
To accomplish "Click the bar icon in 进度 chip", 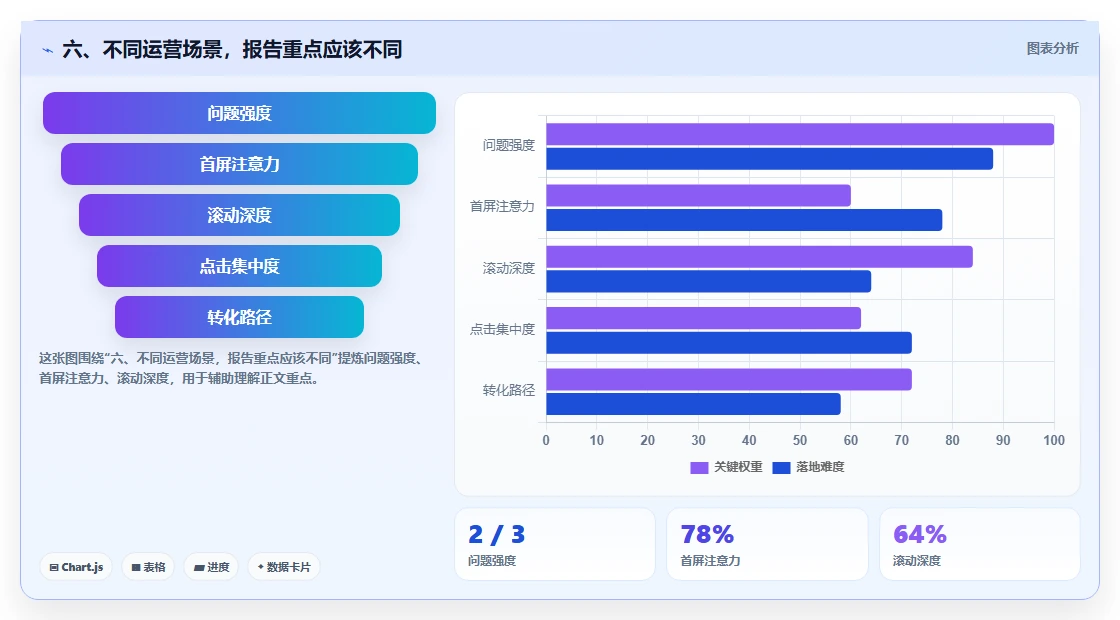I will coord(199,568).
